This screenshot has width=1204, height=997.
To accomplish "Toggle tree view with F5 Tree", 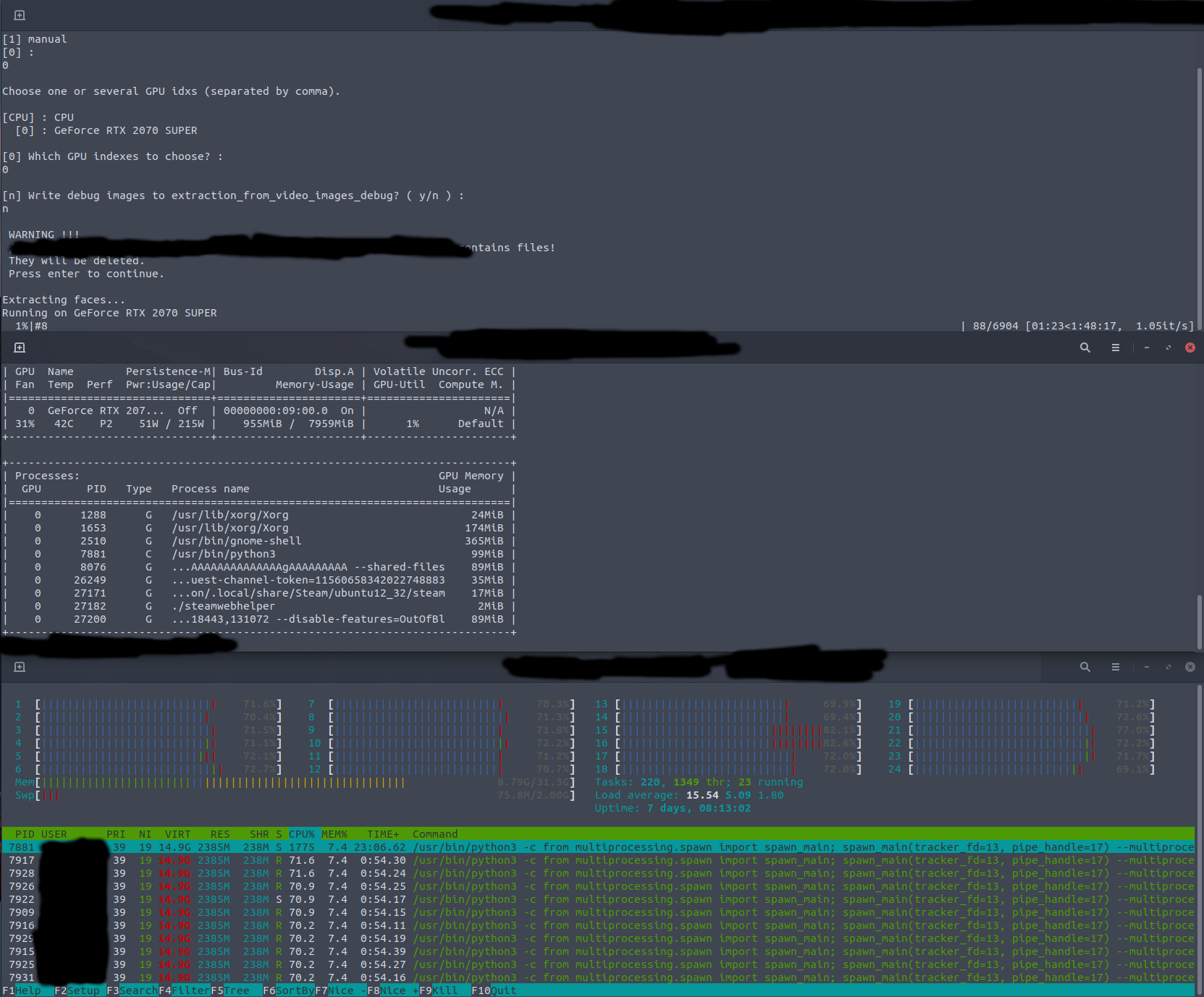I will click(230, 990).
